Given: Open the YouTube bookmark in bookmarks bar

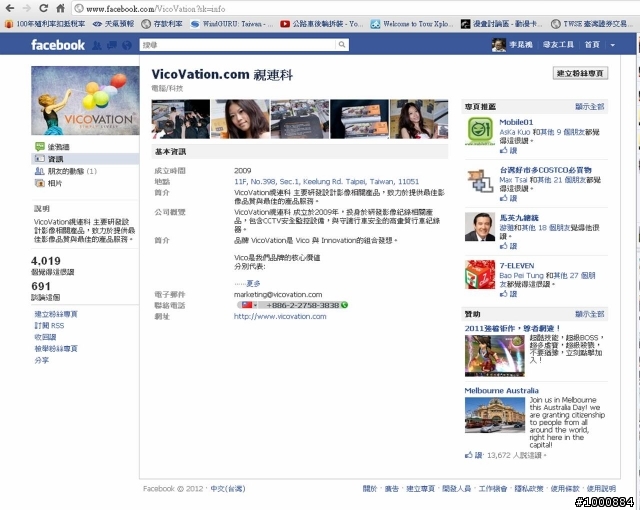Looking at the screenshot, I should coord(321,24).
